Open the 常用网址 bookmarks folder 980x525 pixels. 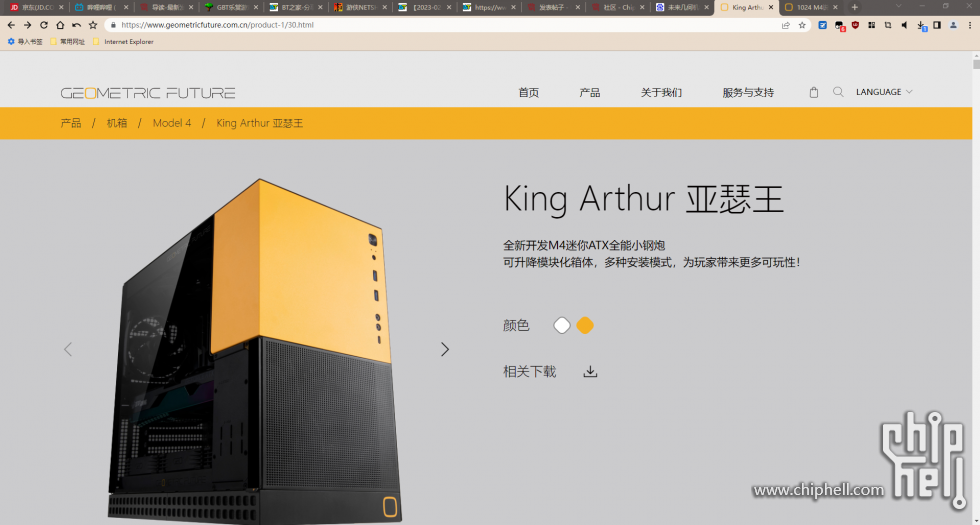[x=68, y=42]
